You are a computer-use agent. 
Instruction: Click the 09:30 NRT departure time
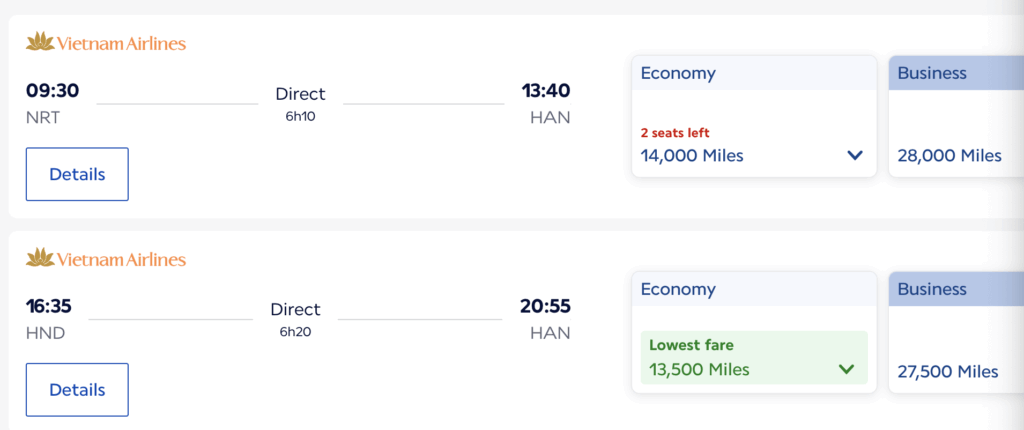click(52, 91)
